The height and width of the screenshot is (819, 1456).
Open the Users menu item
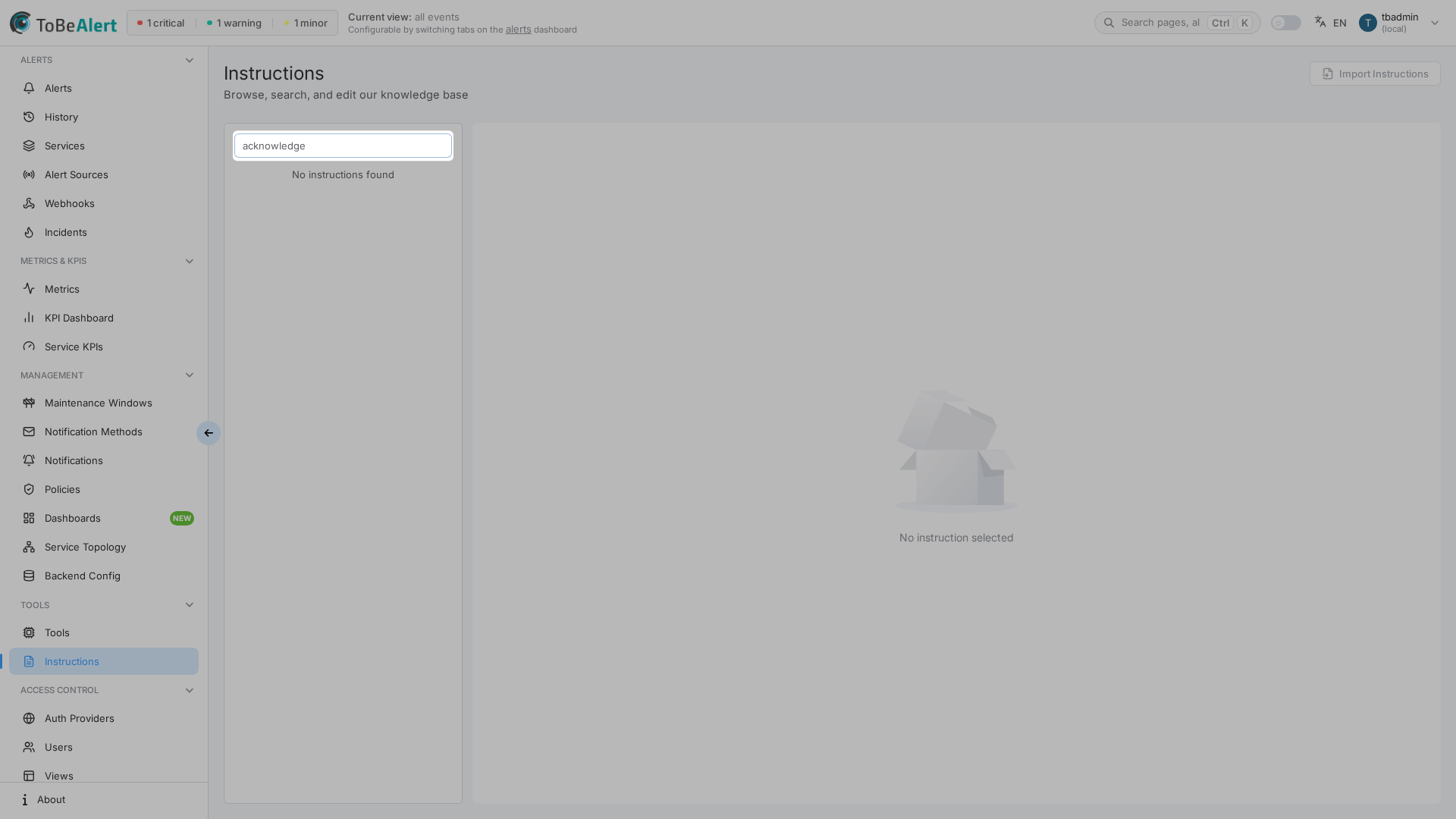pos(104,747)
